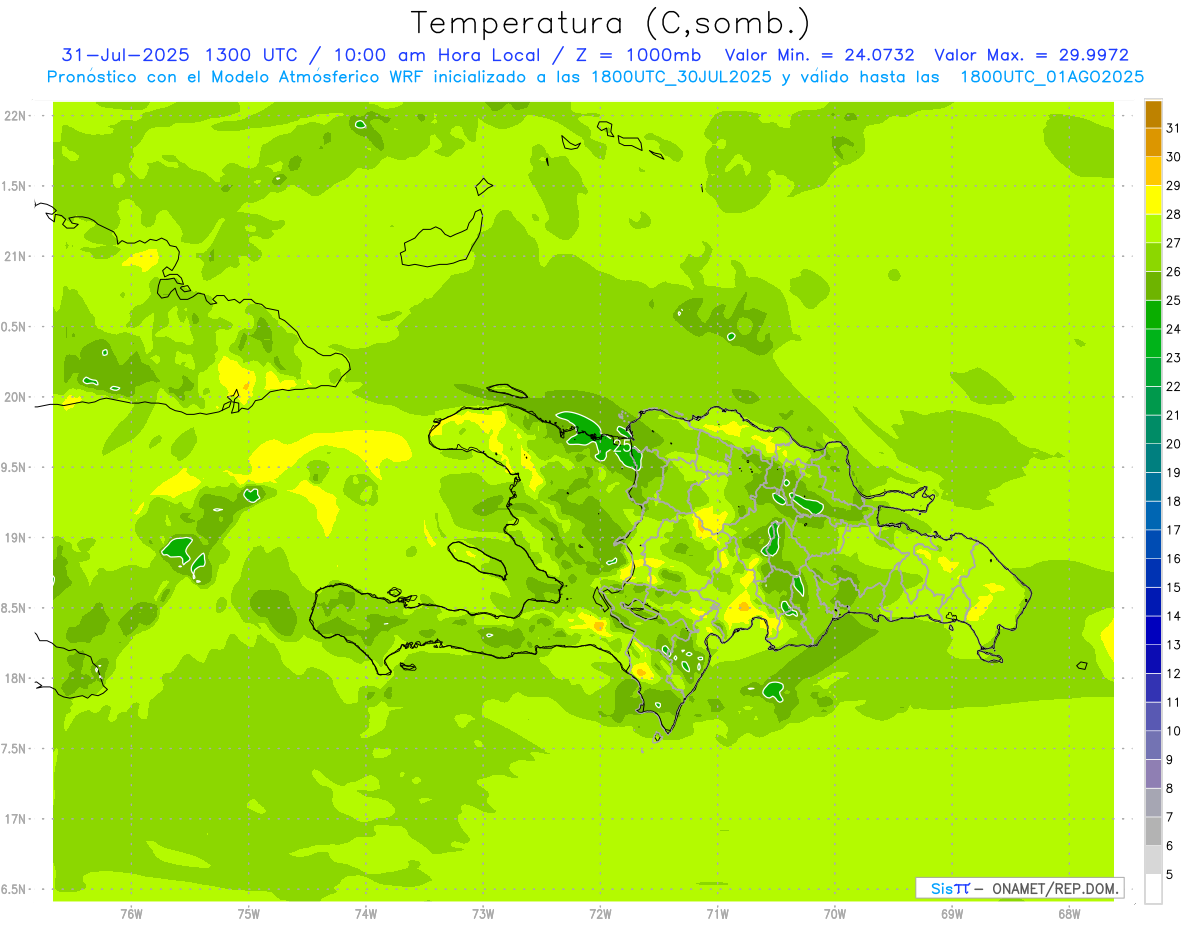Click the '68W' longitude label
The height and width of the screenshot is (927, 1200).
1069,914
